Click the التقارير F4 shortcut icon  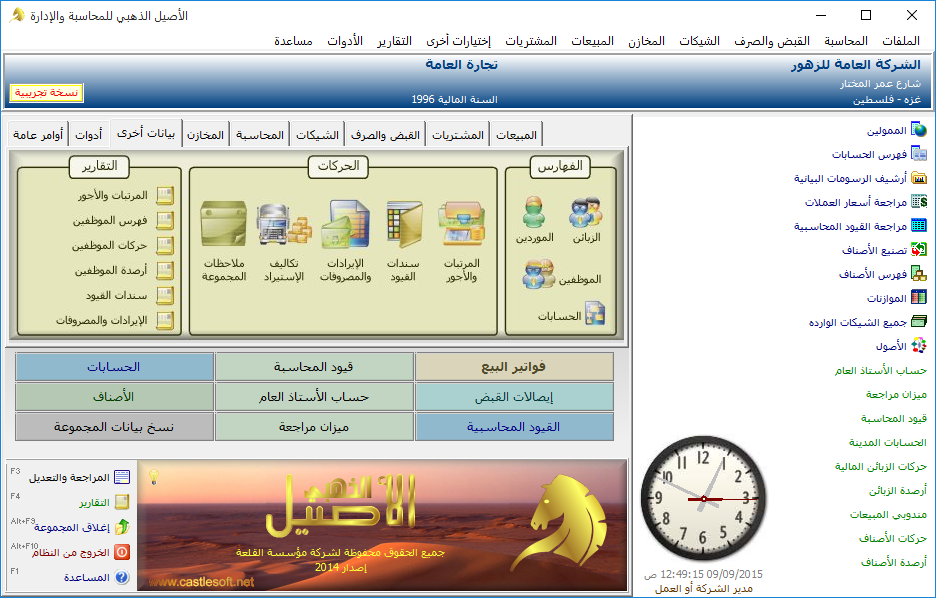click(122, 502)
